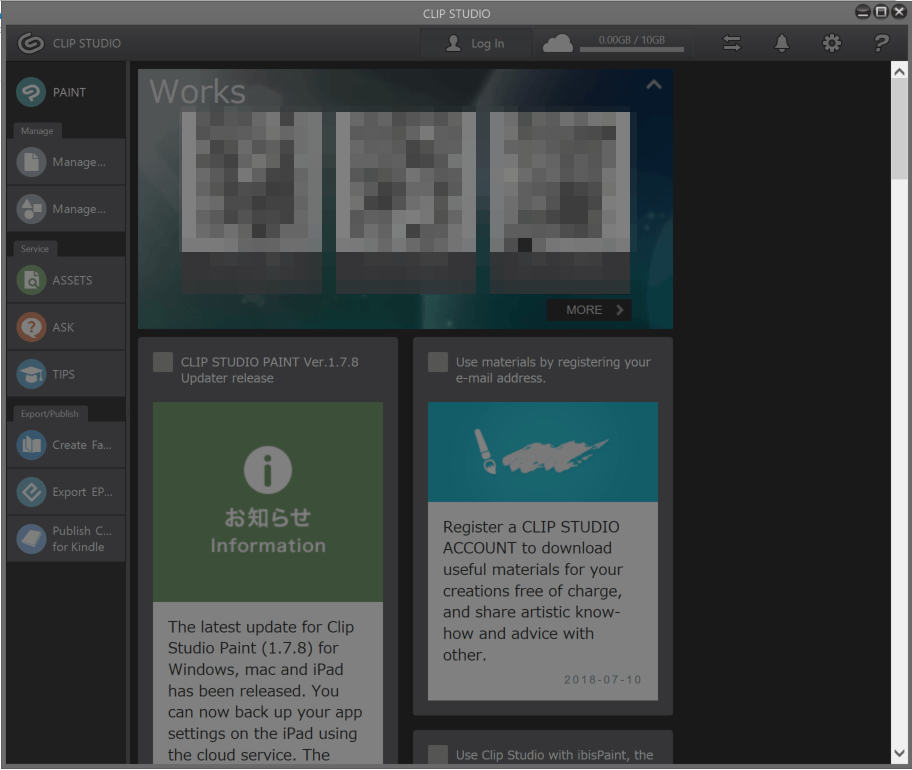Open the third Works thumbnail
912x770 pixels.
pyautogui.click(x=560, y=202)
